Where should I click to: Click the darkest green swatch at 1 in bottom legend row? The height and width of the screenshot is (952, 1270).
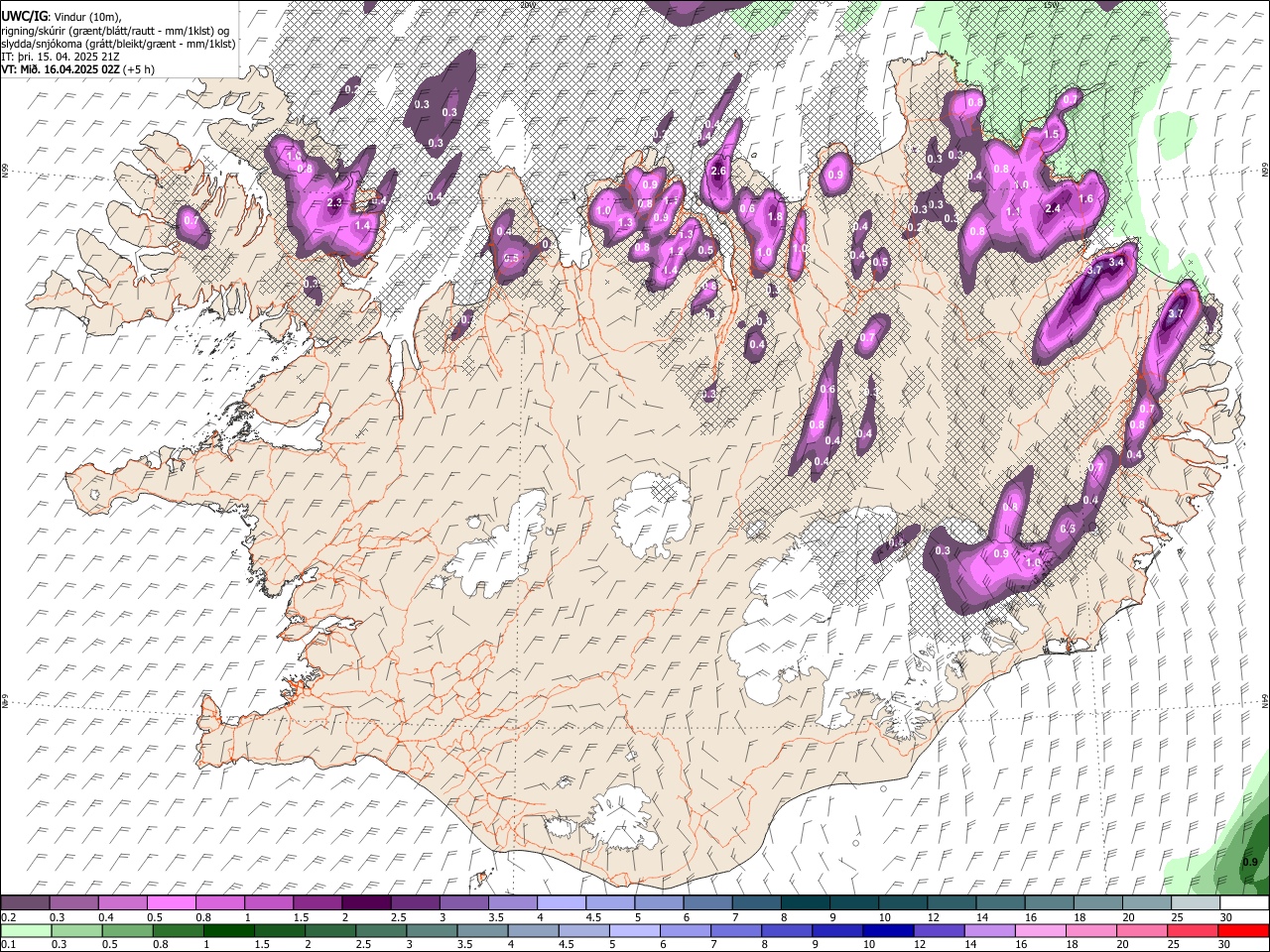228,930
